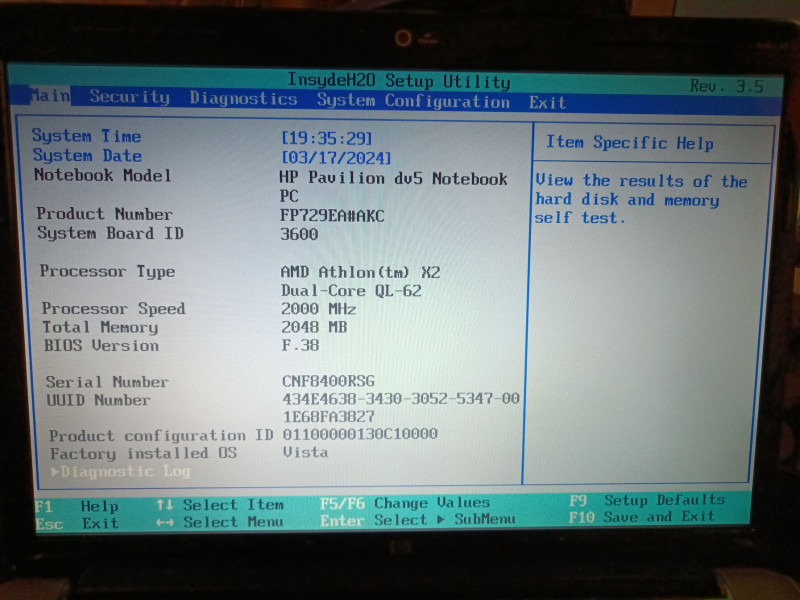Click the F5/F6 Change Values legend
The image size is (800, 600).
tap(405, 503)
